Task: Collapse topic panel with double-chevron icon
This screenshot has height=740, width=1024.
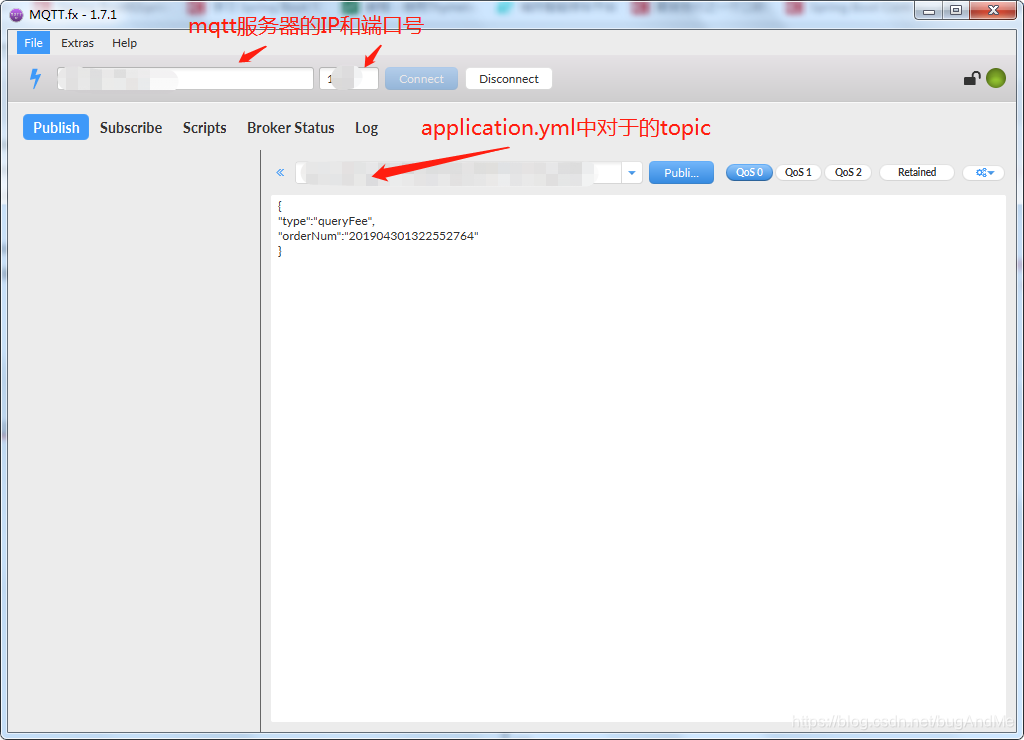Action: 280,172
